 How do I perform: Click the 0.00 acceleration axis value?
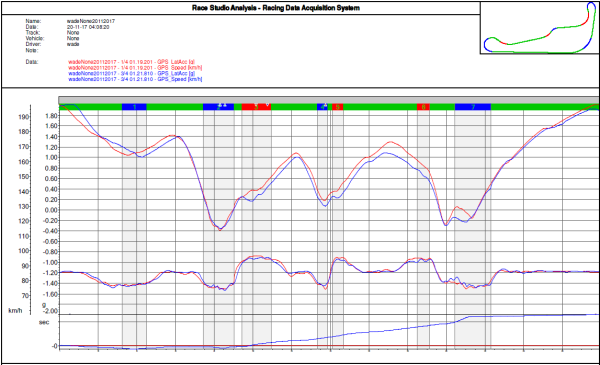point(51,210)
